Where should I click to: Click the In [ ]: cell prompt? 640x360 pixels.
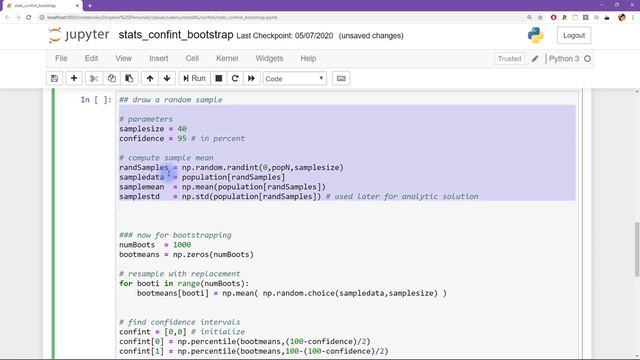click(x=96, y=100)
